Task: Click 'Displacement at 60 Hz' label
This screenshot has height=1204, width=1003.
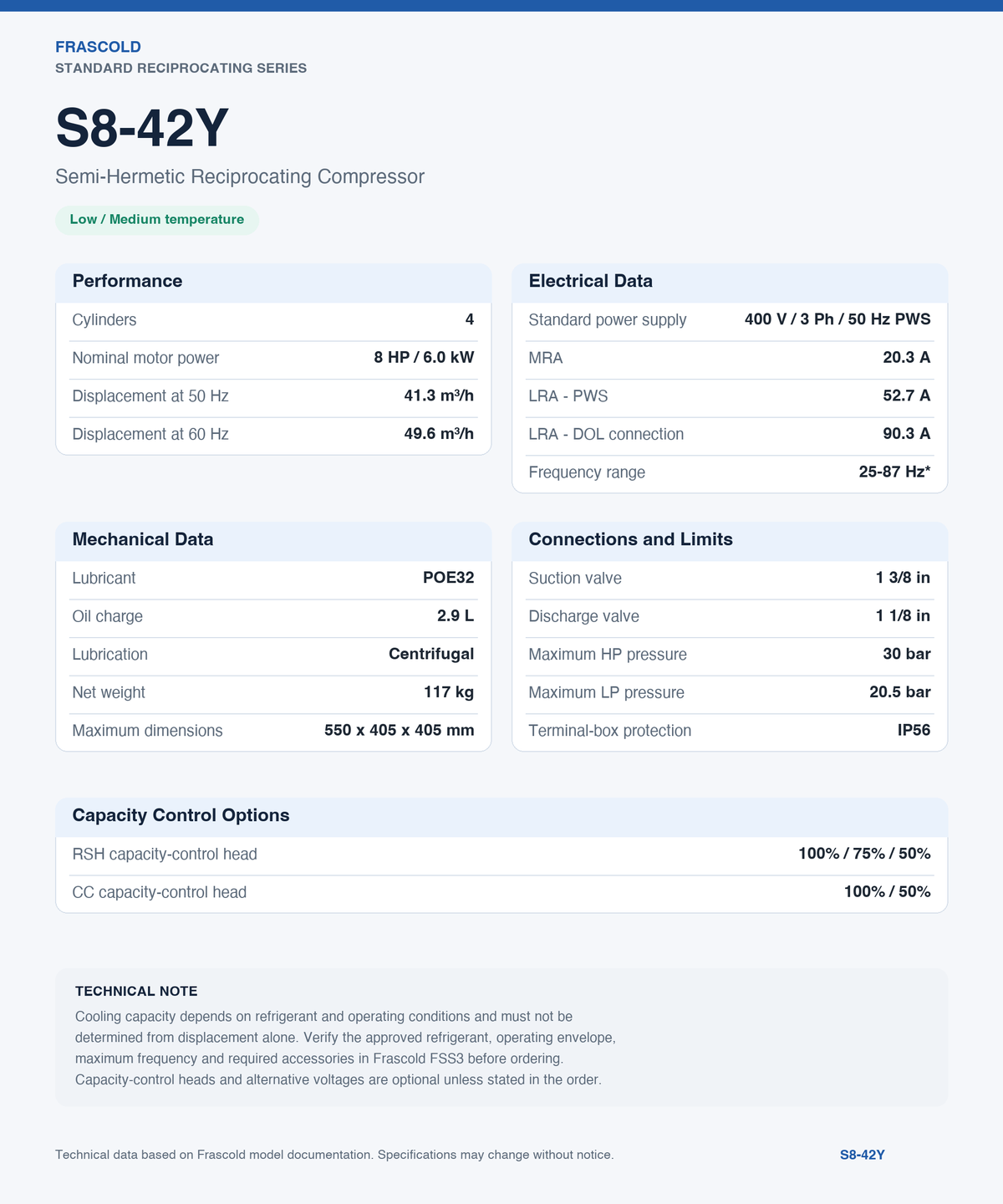Action: point(150,434)
